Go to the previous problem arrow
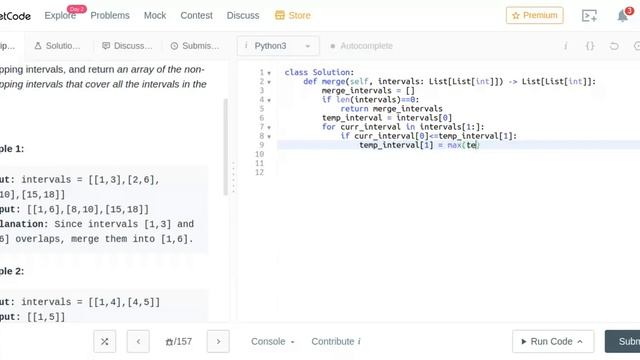The height and width of the screenshot is (360, 640). pos(138,341)
